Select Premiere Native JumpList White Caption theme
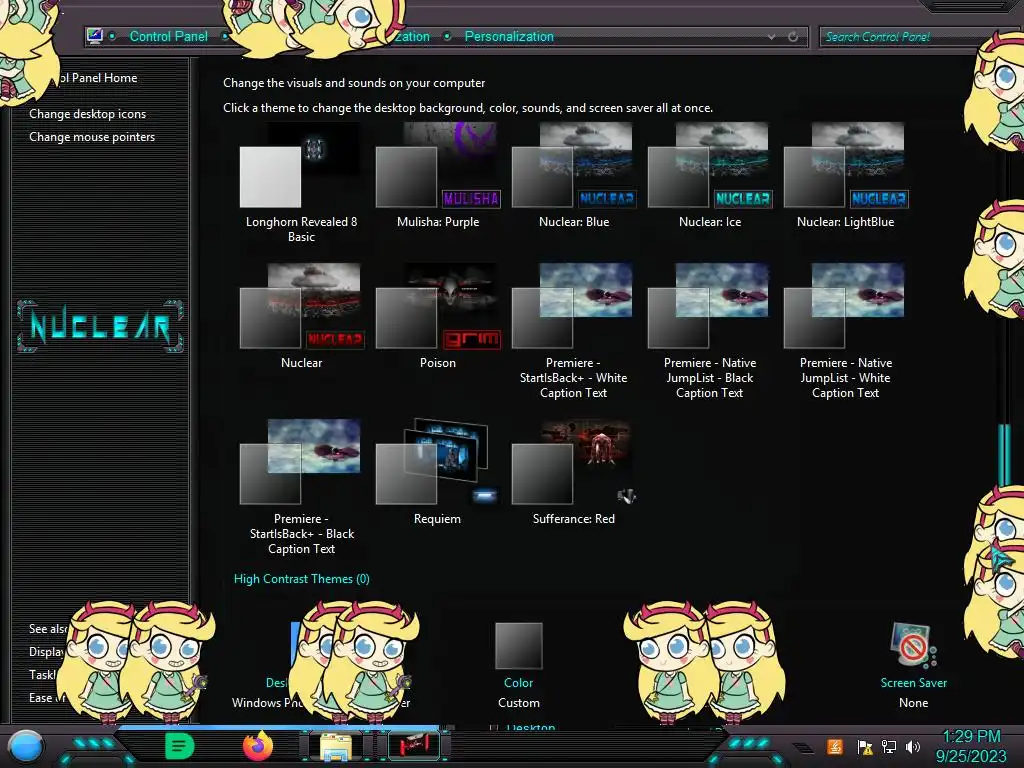 846,332
